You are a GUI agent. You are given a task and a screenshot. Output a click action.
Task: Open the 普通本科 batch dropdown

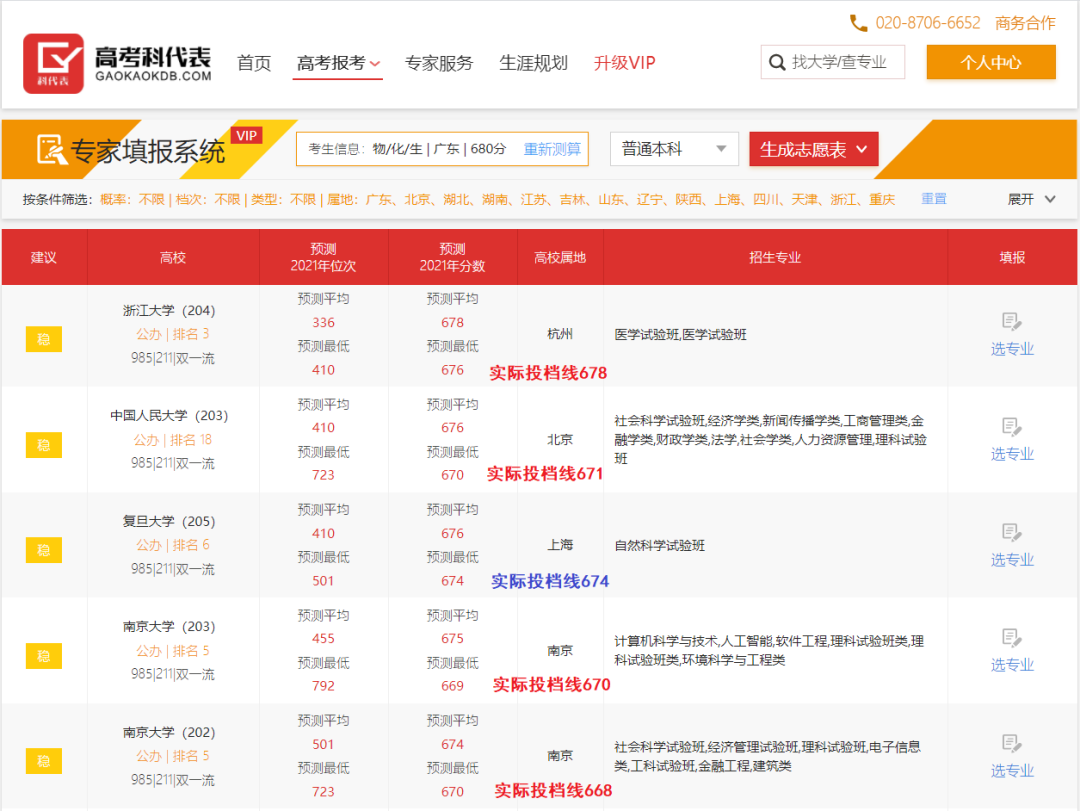(x=674, y=149)
